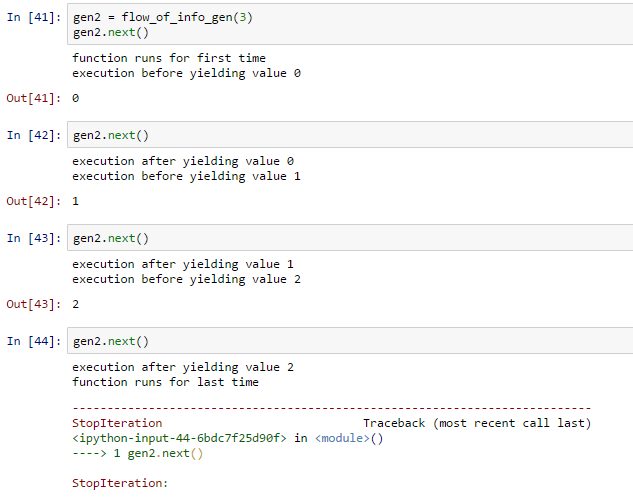Click the 'function runs for first time' output
This screenshot has height=503, width=633.
pos(169,58)
